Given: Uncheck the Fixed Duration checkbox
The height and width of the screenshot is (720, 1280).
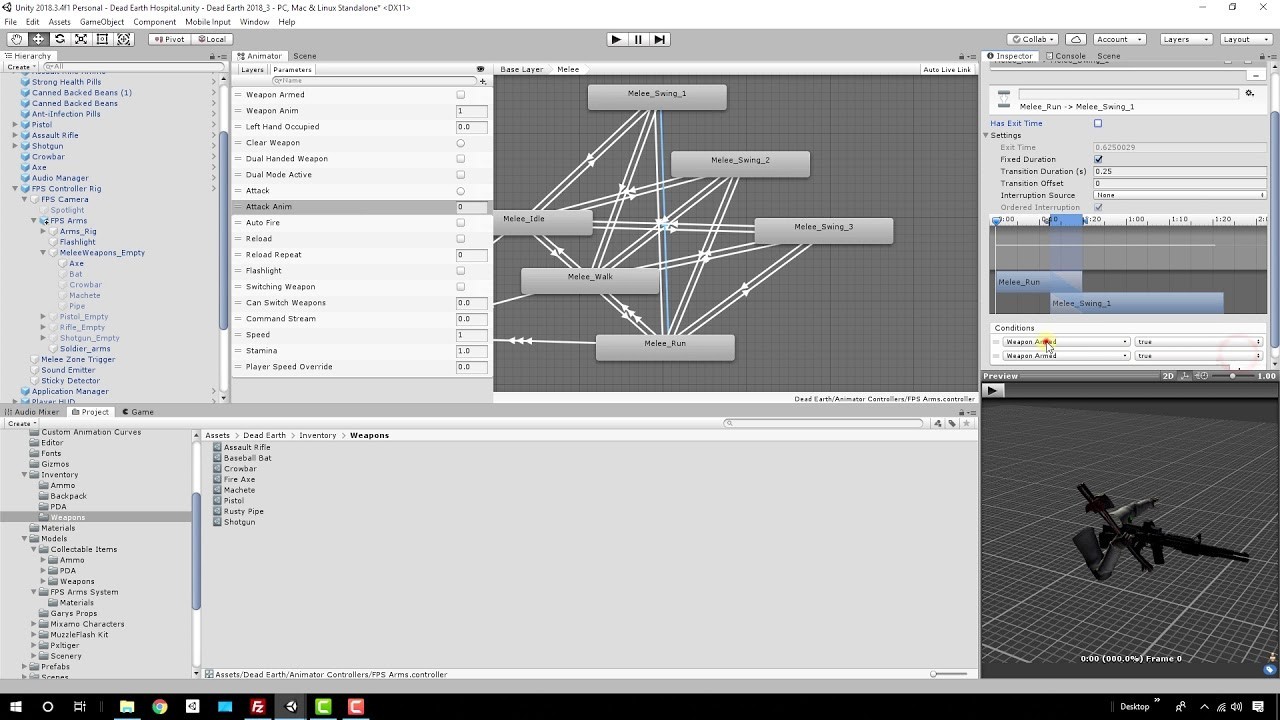Looking at the screenshot, I should [x=1098, y=159].
